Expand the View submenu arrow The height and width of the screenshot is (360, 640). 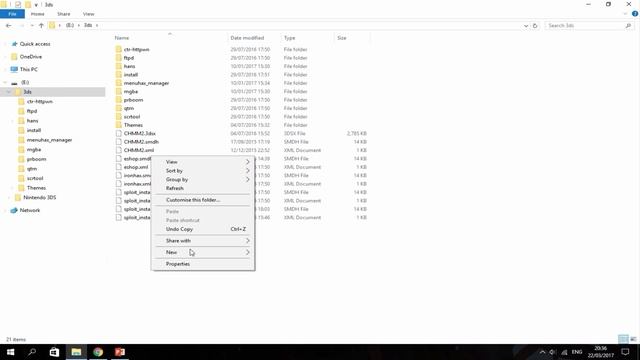point(247,162)
